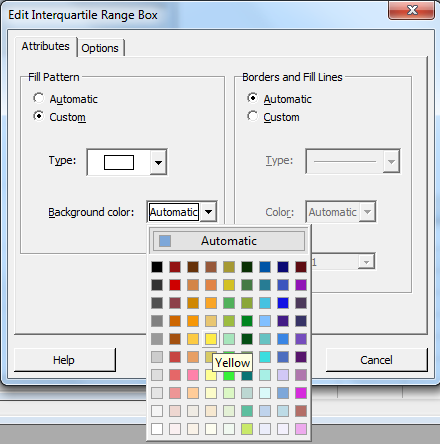Image resolution: width=440 pixels, height=444 pixels.
Task: Choose Automatic at top of color palette
Action: (229, 241)
